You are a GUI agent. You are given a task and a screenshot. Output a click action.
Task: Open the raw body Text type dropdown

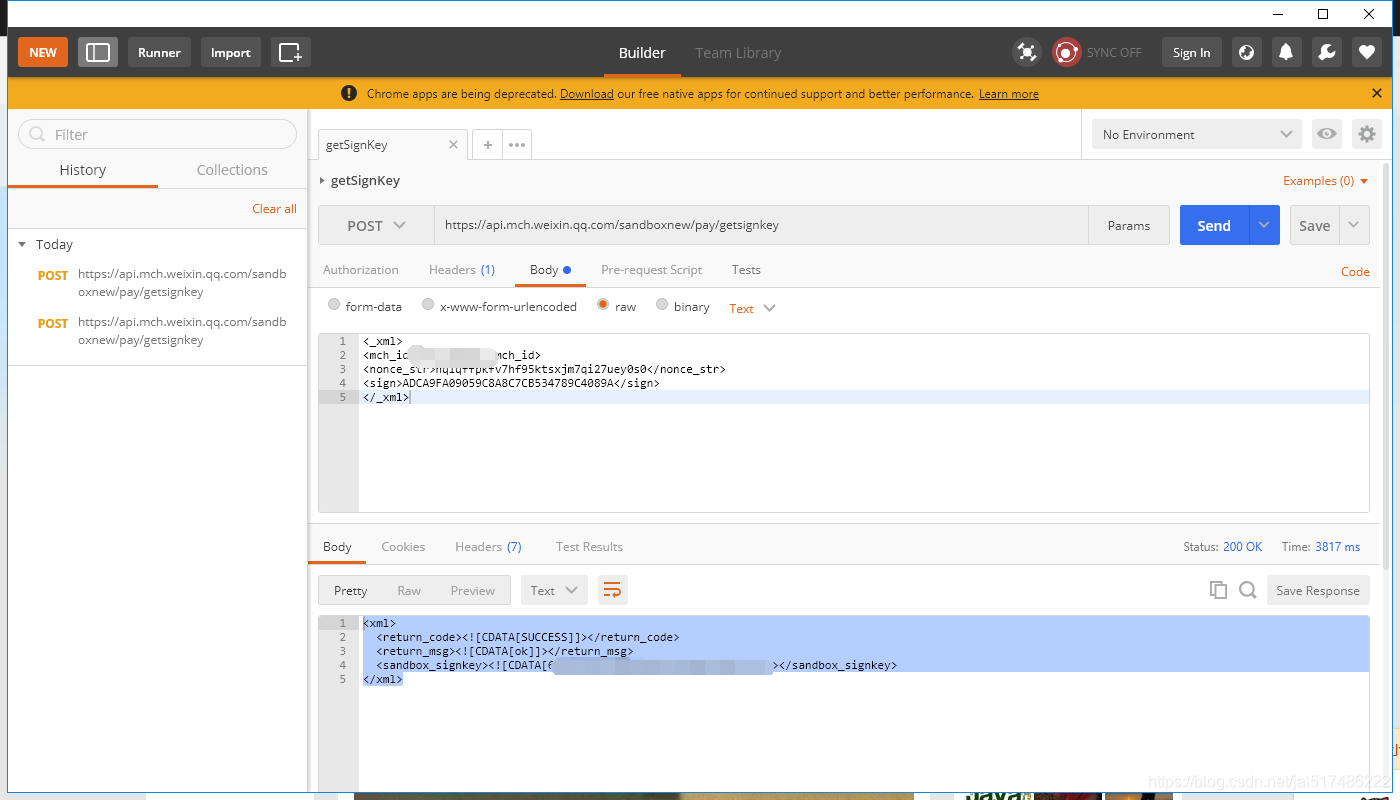(752, 308)
